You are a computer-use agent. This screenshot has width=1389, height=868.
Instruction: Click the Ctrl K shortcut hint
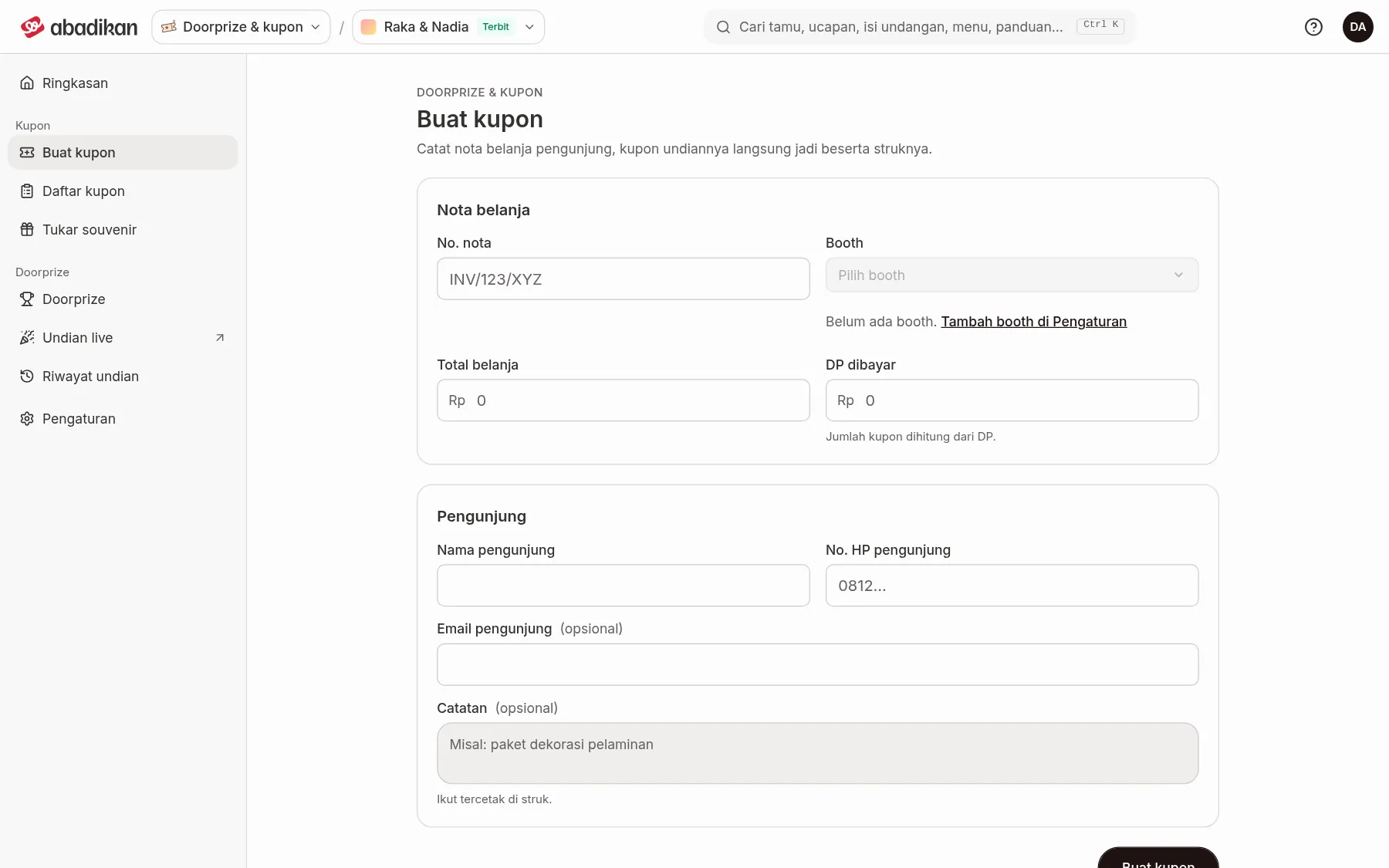click(x=1100, y=25)
